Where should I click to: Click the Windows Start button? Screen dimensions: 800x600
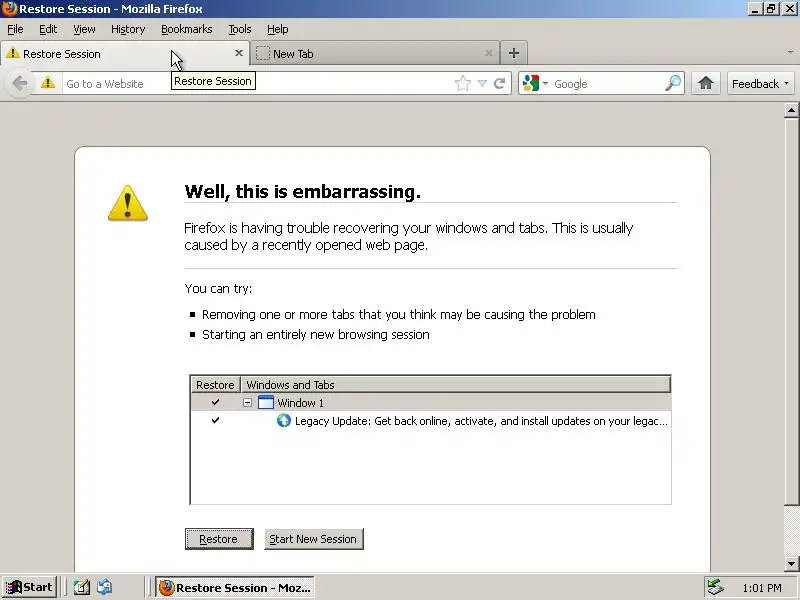click(29, 587)
